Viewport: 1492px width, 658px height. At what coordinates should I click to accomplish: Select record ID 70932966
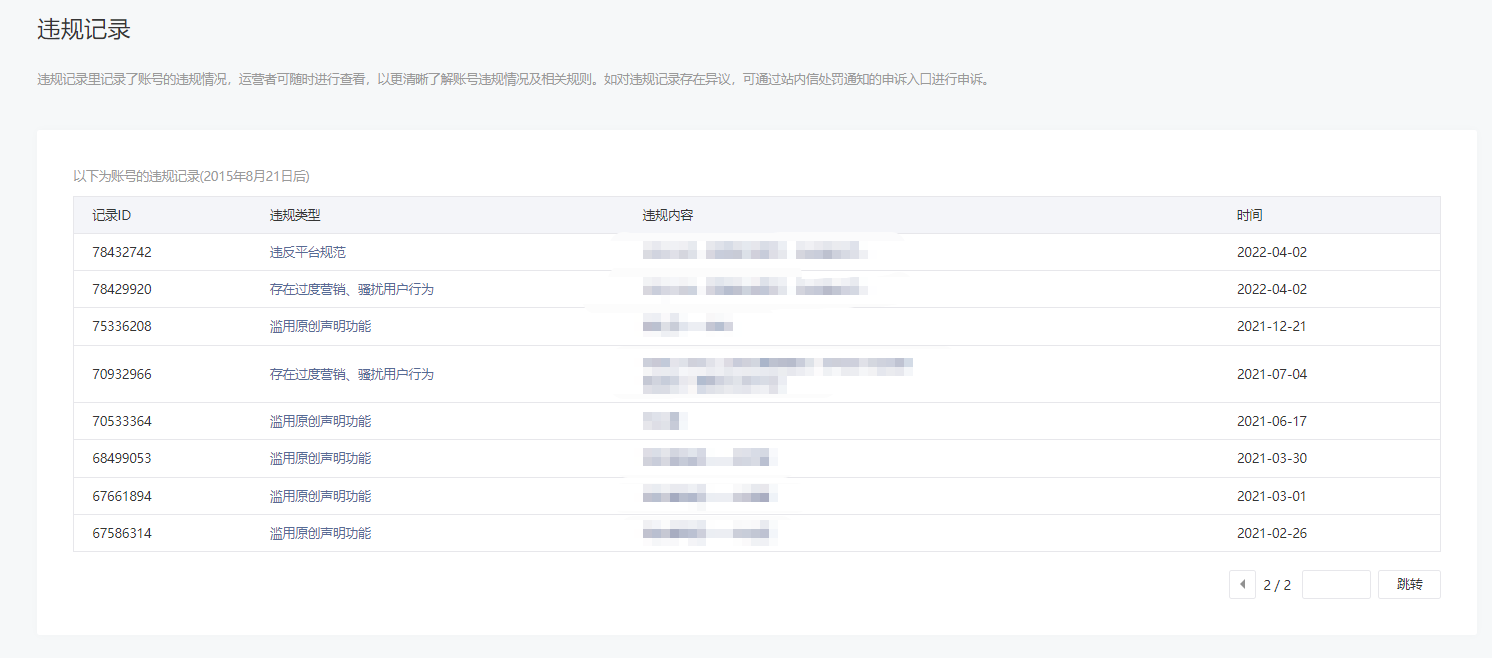click(122, 374)
